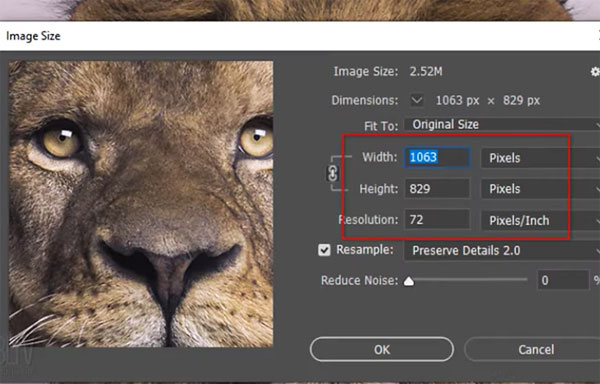Screen dimensions: 600x384
Task: Click the Reduce Noise slider handle
Action: [x=409, y=281]
